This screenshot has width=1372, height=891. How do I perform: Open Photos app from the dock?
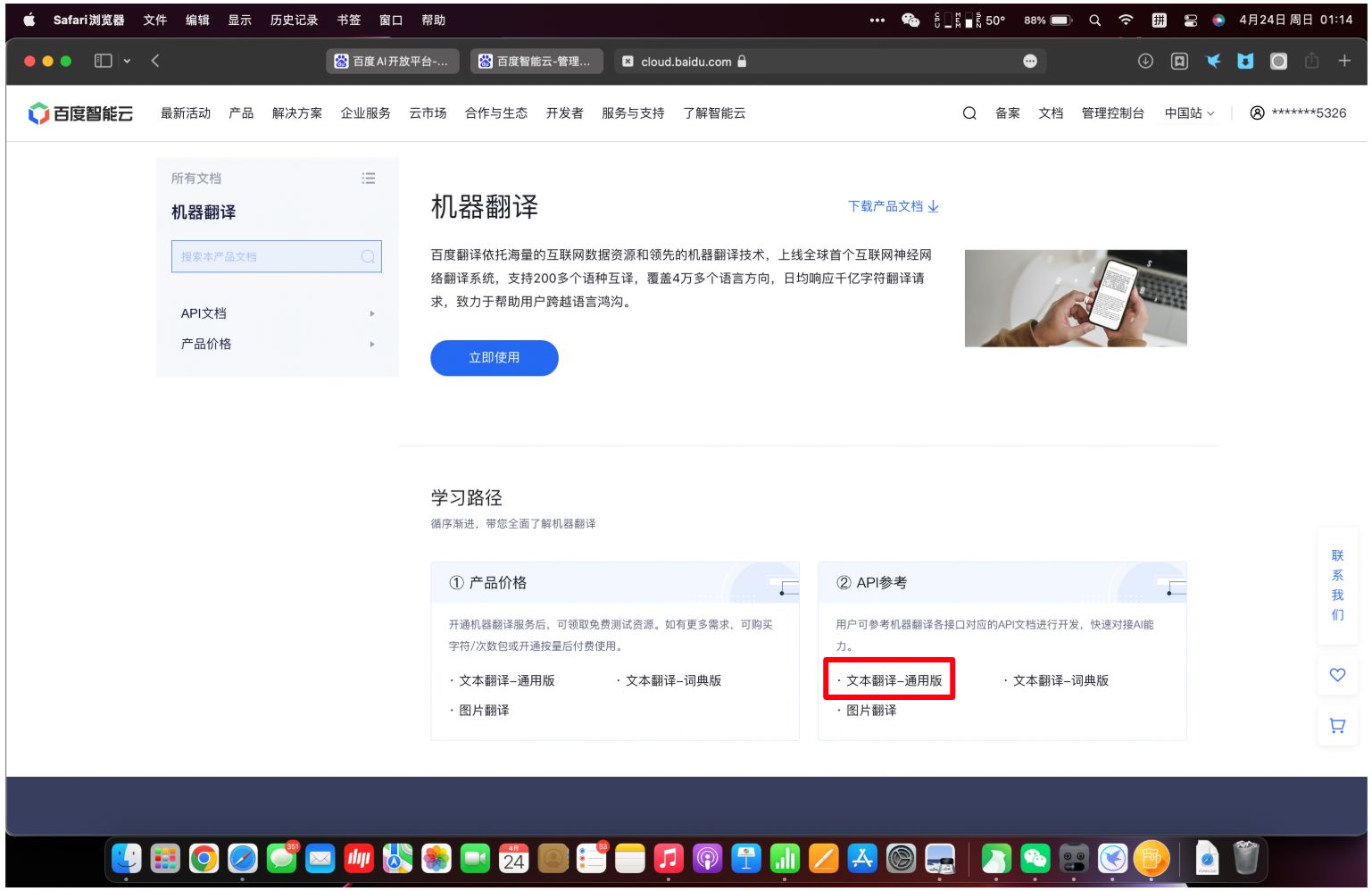pyautogui.click(x=436, y=859)
